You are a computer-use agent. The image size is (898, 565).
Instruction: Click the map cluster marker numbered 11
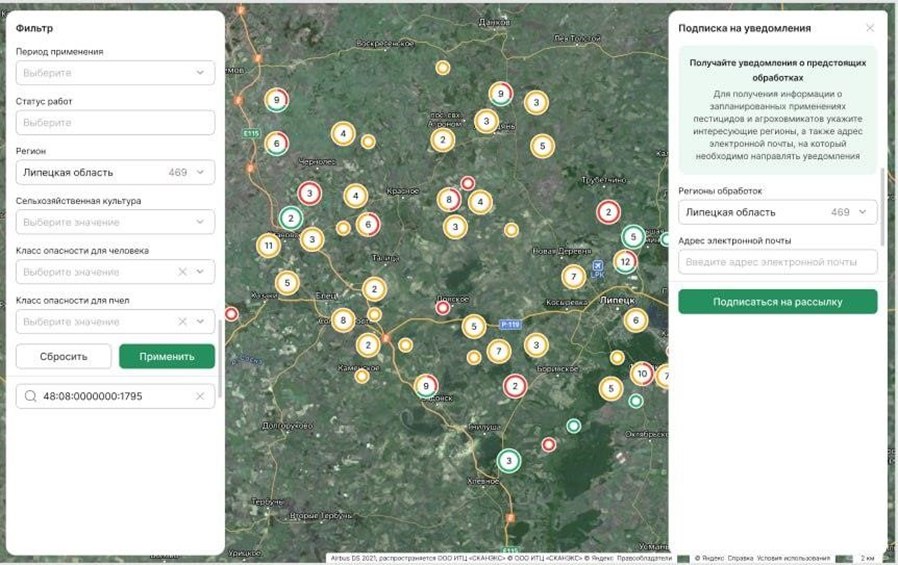(268, 245)
